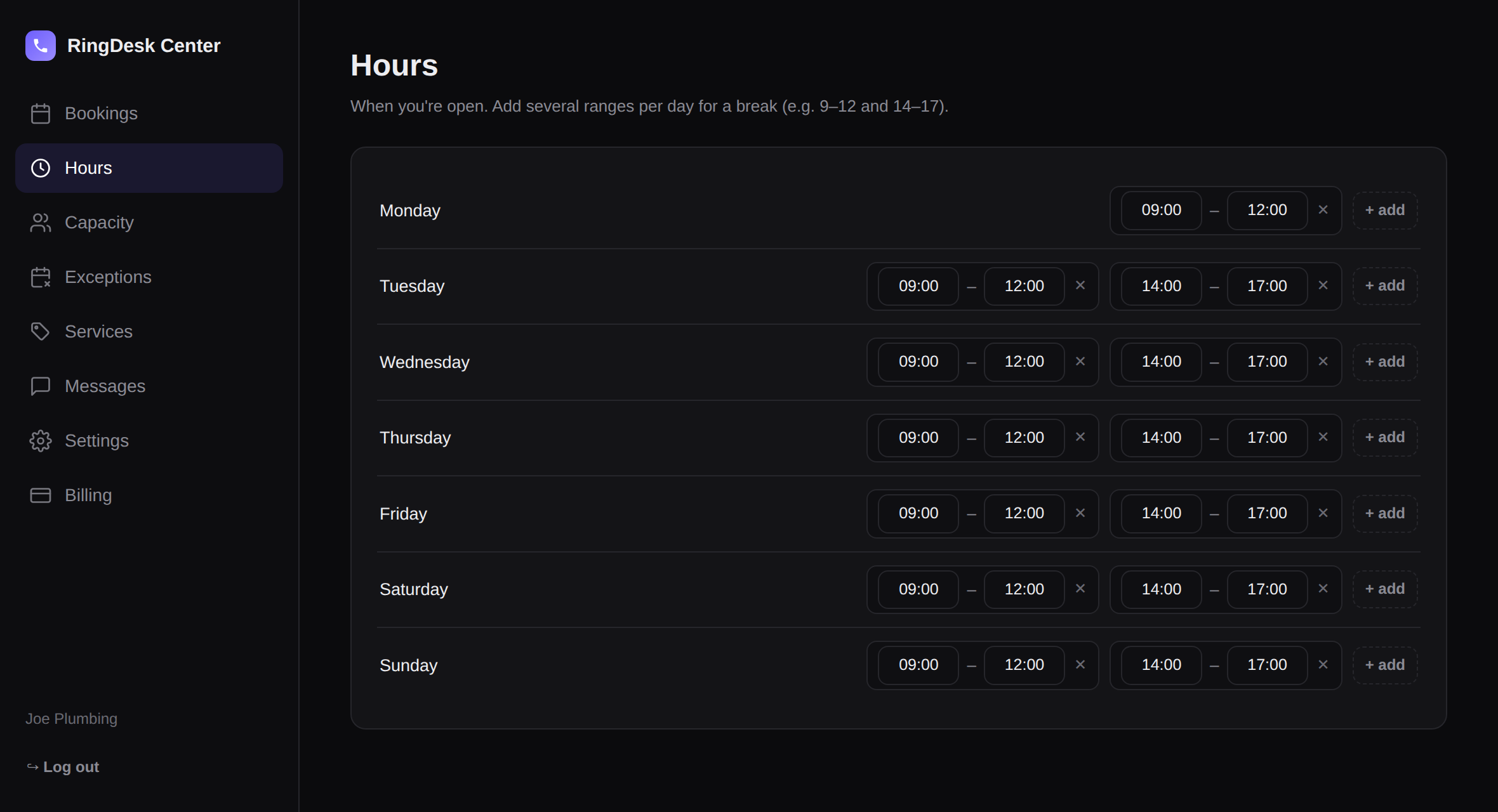Click the Capacity people icon
Viewport: 1498px width, 812px height.
point(41,223)
